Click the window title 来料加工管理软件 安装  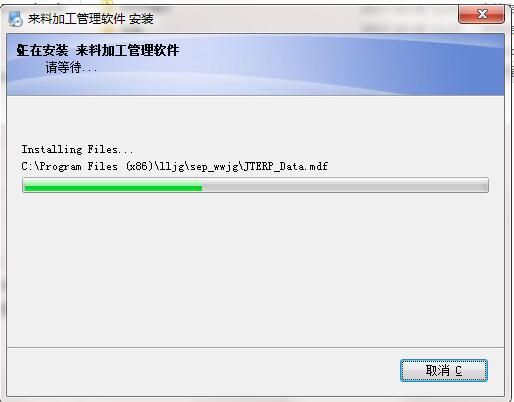(x=90, y=19)
